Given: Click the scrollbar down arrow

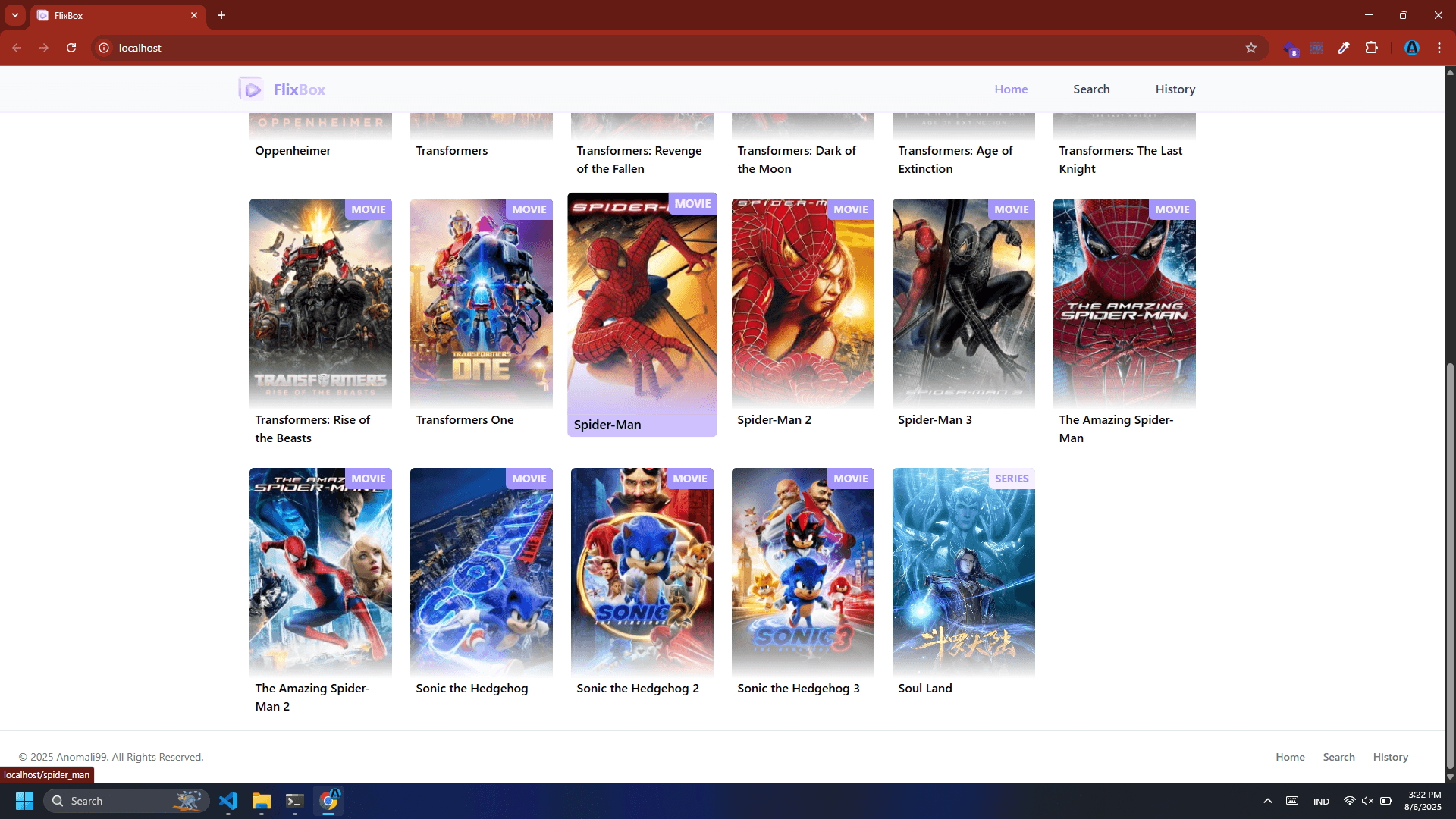Looking at the screenshot, I should (1450, 777).
